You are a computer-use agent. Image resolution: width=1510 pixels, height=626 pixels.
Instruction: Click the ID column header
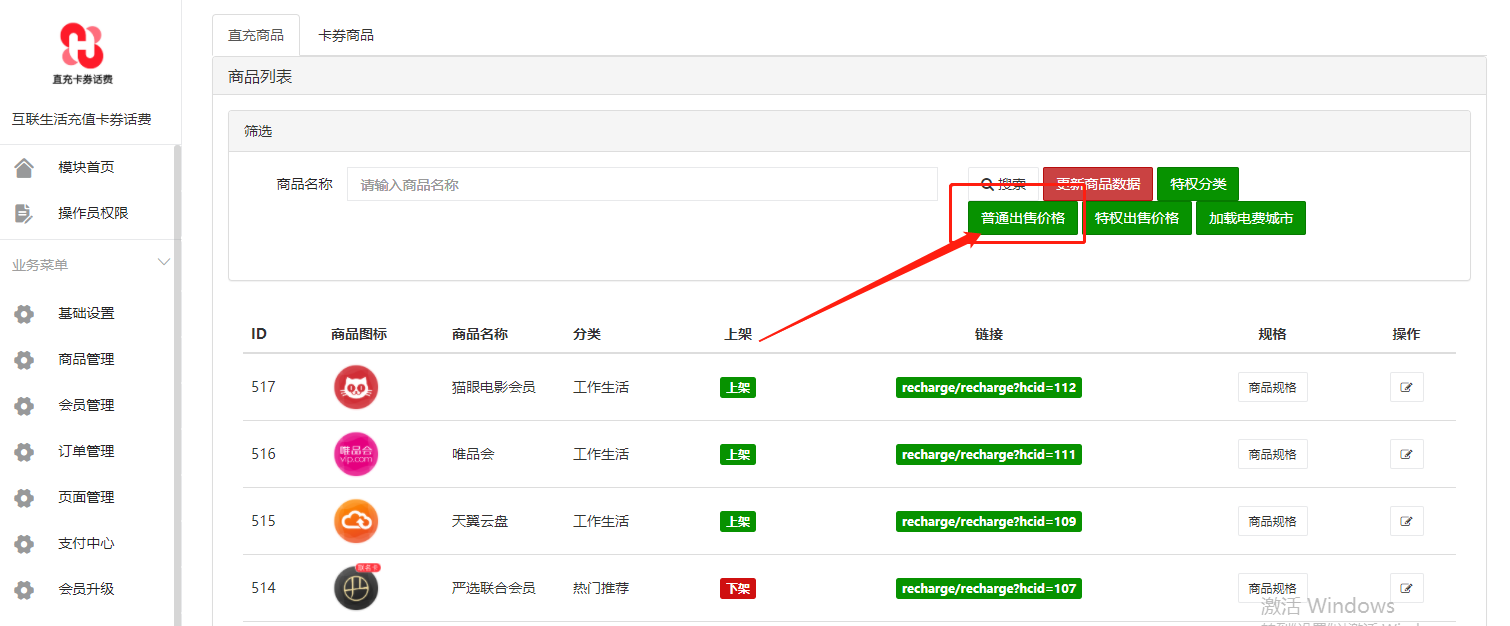point(259,334)
